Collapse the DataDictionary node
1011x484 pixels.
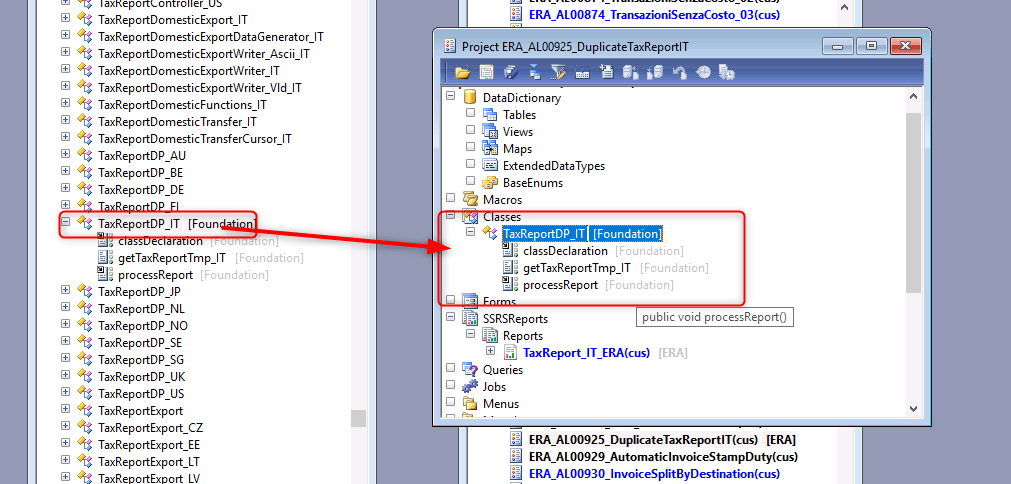[451, 98]
